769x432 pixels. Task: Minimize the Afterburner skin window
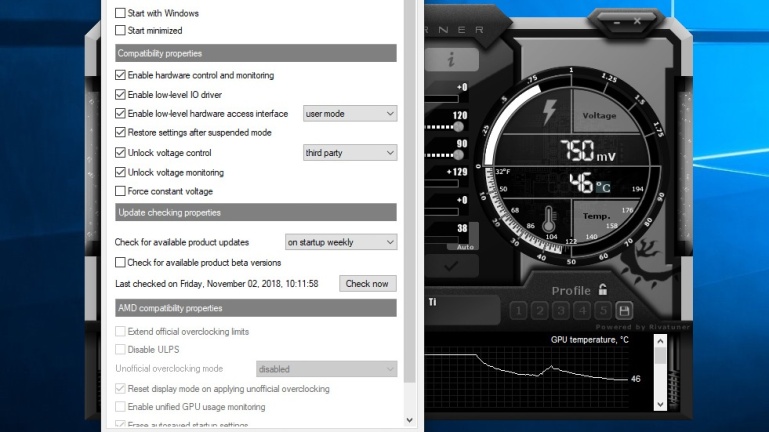click(x=616, y=22)
